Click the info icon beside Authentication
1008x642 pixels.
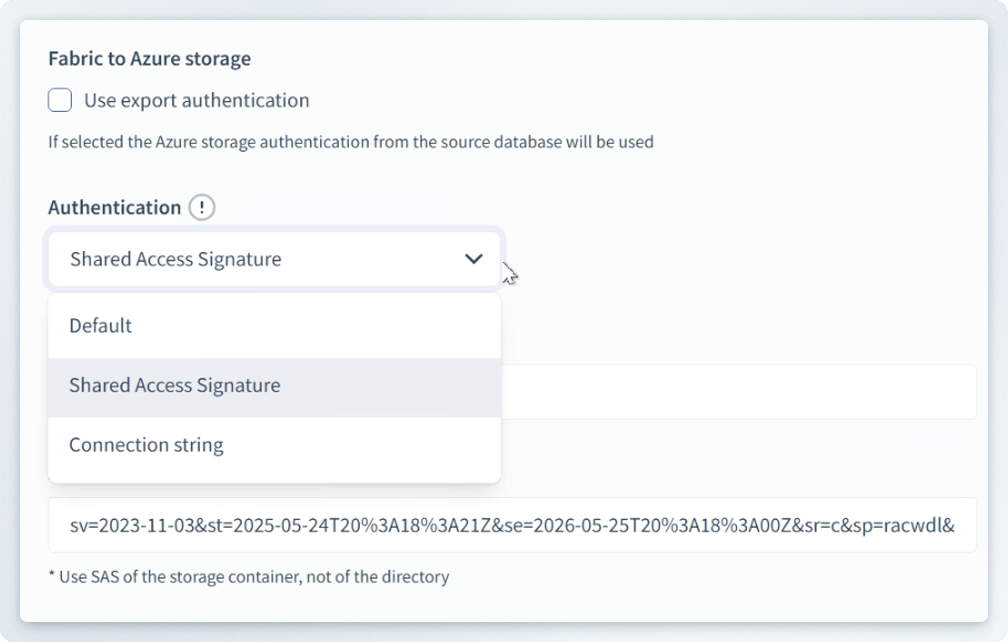202,207
